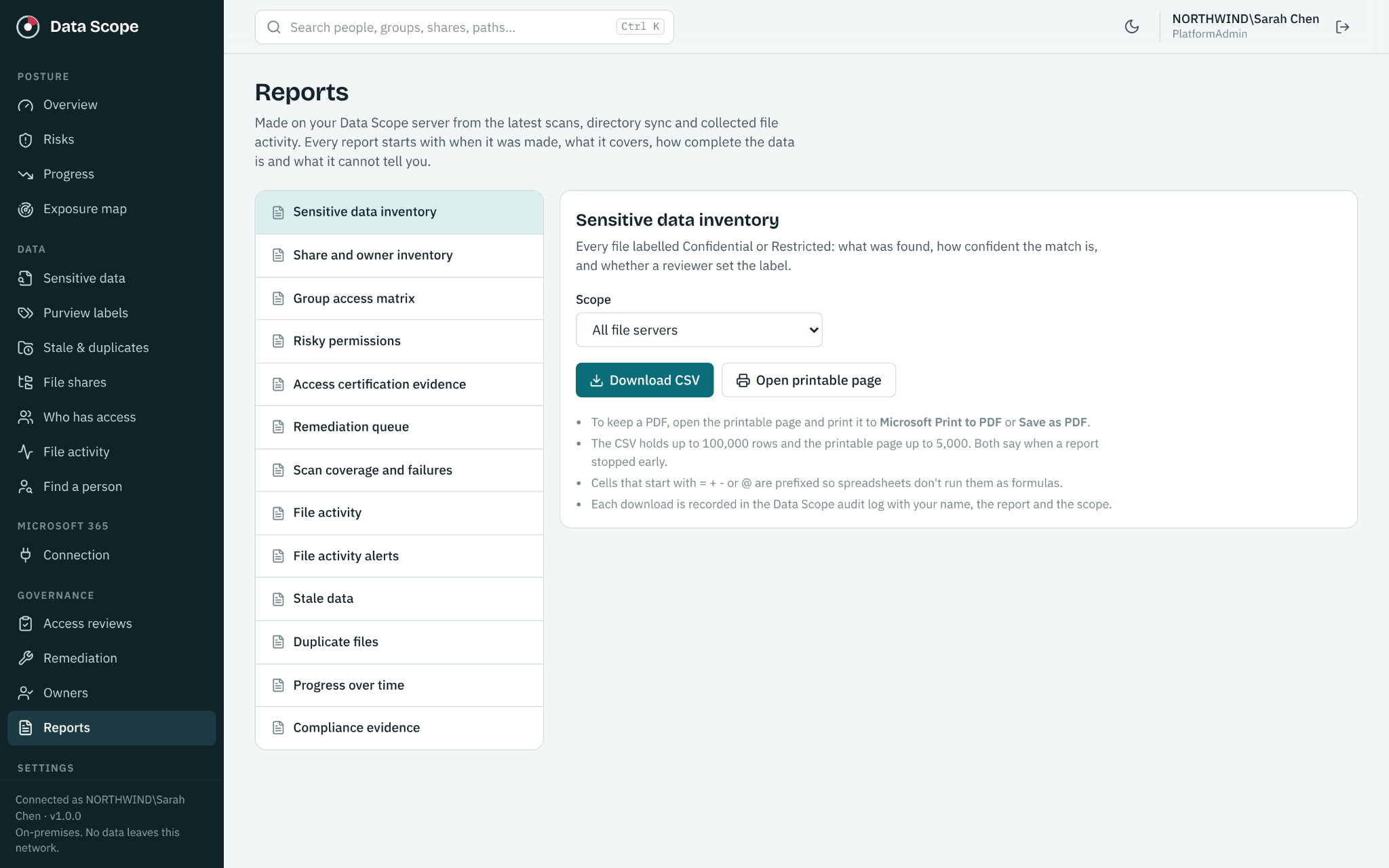Go to Overview in the sidebar
Viewport: 1389px width, 868px height.
[x=111, y=105]
